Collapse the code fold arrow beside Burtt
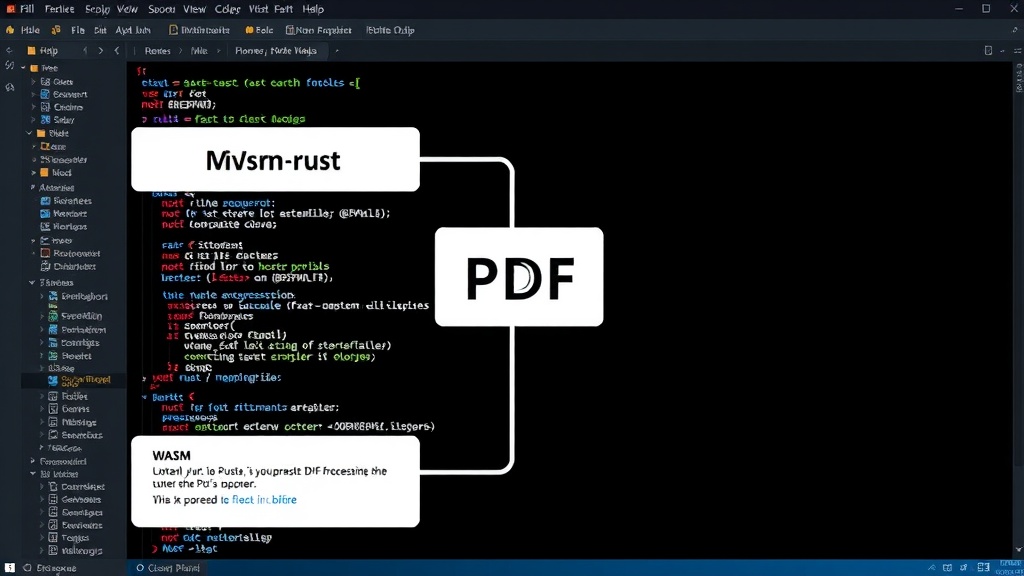This screenshot has height=576, width=1024. click(144, 397)
